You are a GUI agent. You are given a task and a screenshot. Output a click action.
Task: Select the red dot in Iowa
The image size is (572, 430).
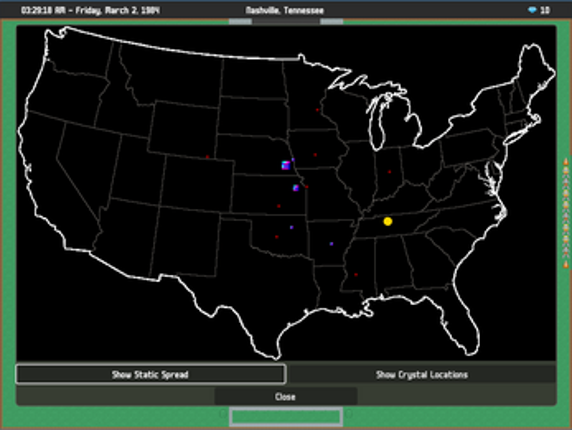click(x=315, y=155)
